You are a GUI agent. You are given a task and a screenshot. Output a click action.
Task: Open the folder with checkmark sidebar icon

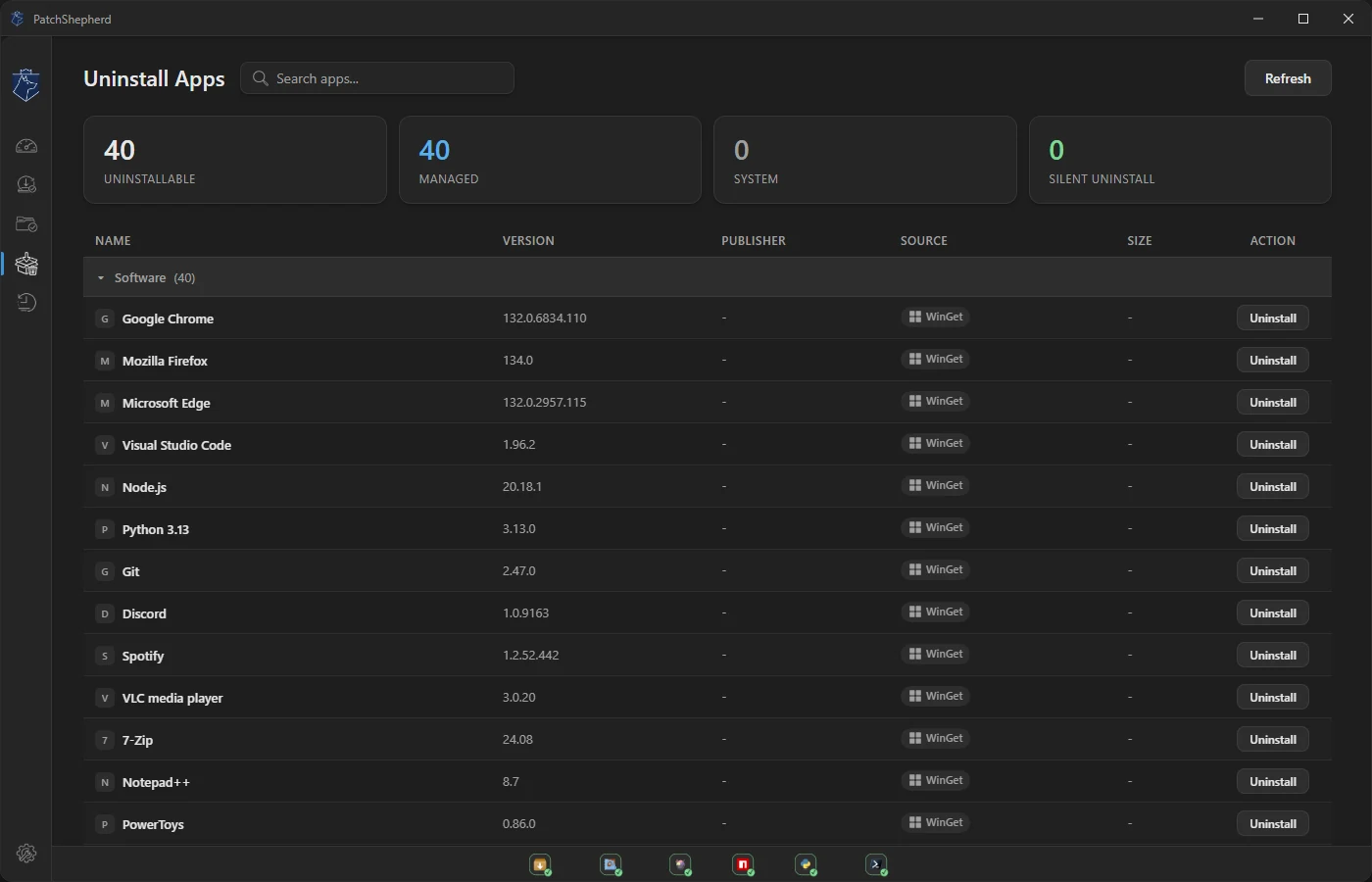[26, 224]
